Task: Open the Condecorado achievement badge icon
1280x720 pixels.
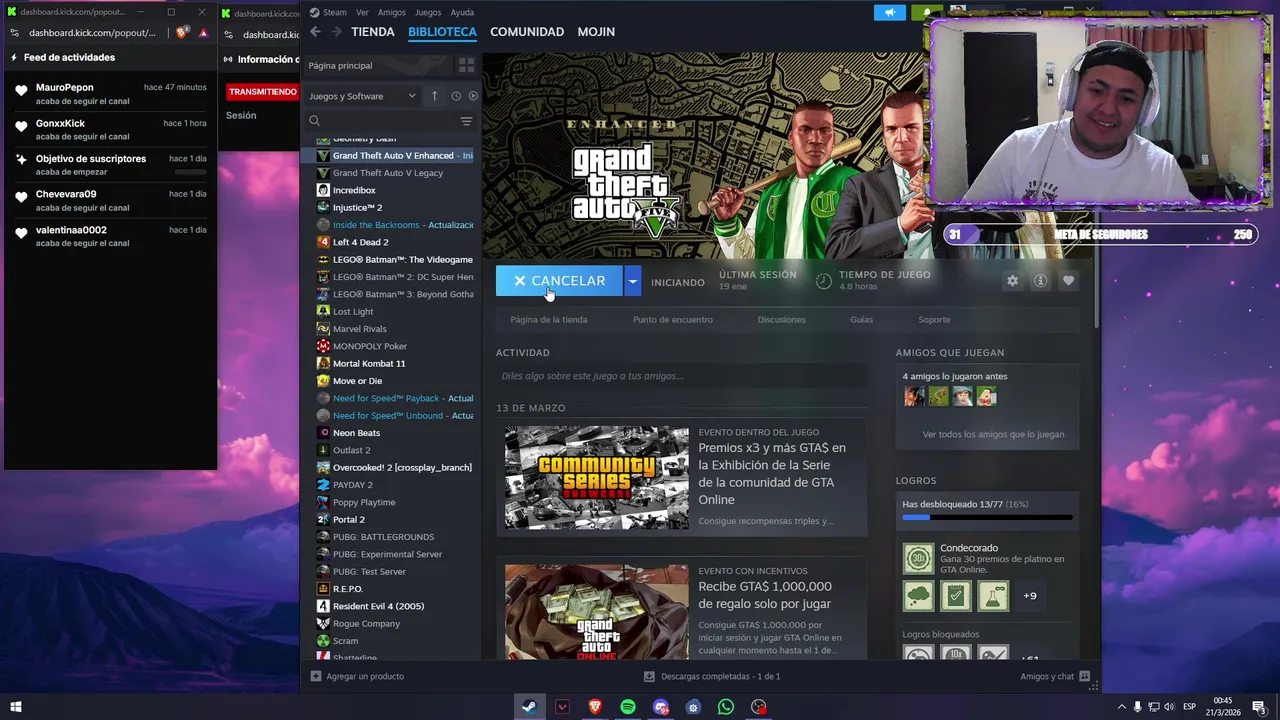Action: tap(918, 558)
